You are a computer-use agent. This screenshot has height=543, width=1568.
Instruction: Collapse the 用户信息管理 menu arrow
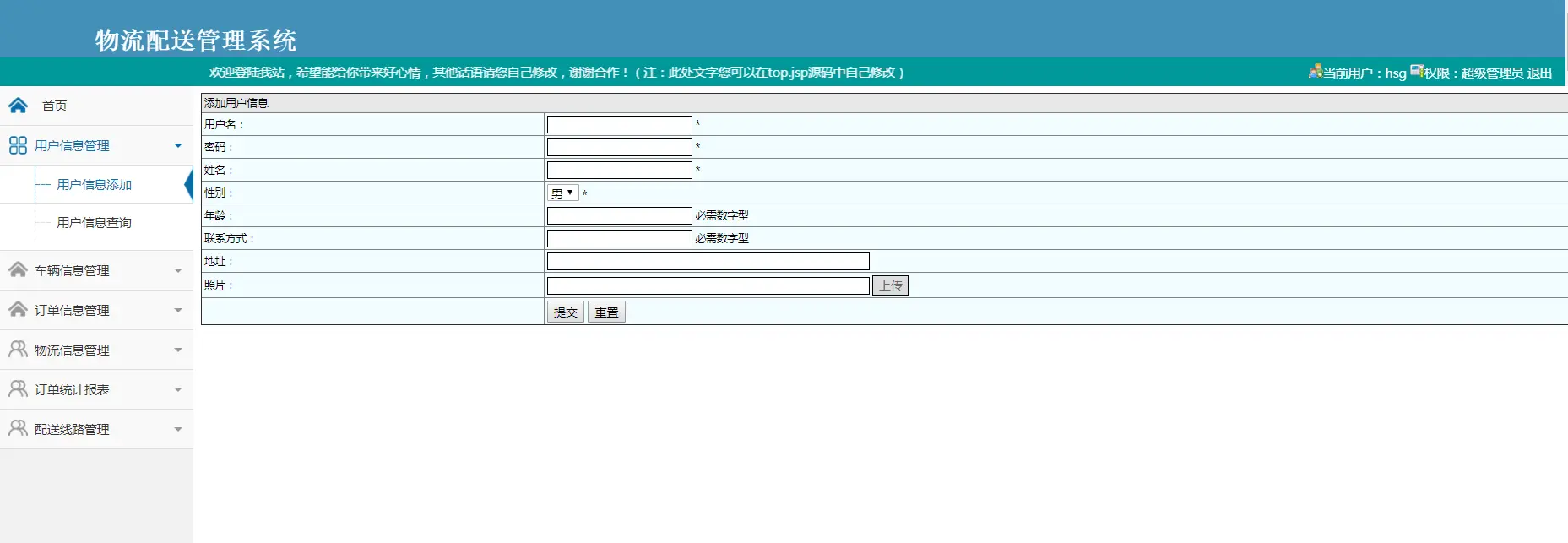(x=178, y=145)
